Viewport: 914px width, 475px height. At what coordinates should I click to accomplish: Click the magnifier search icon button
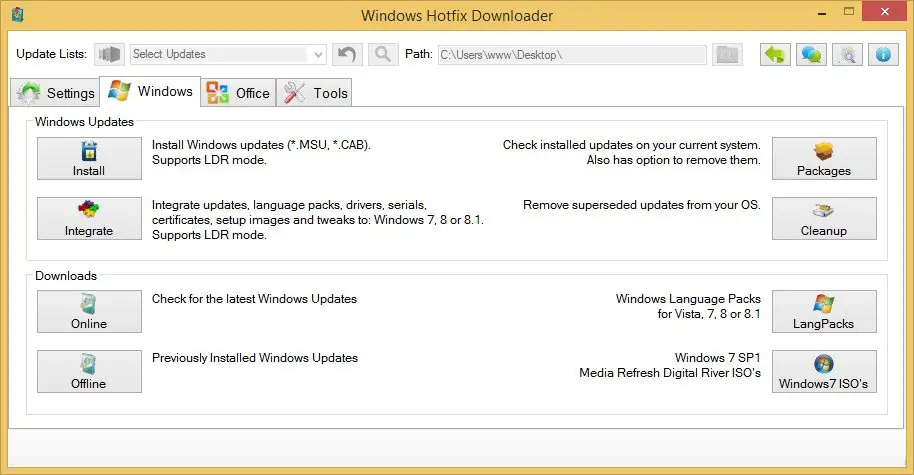pyautogui.click(x=383, y=55)
